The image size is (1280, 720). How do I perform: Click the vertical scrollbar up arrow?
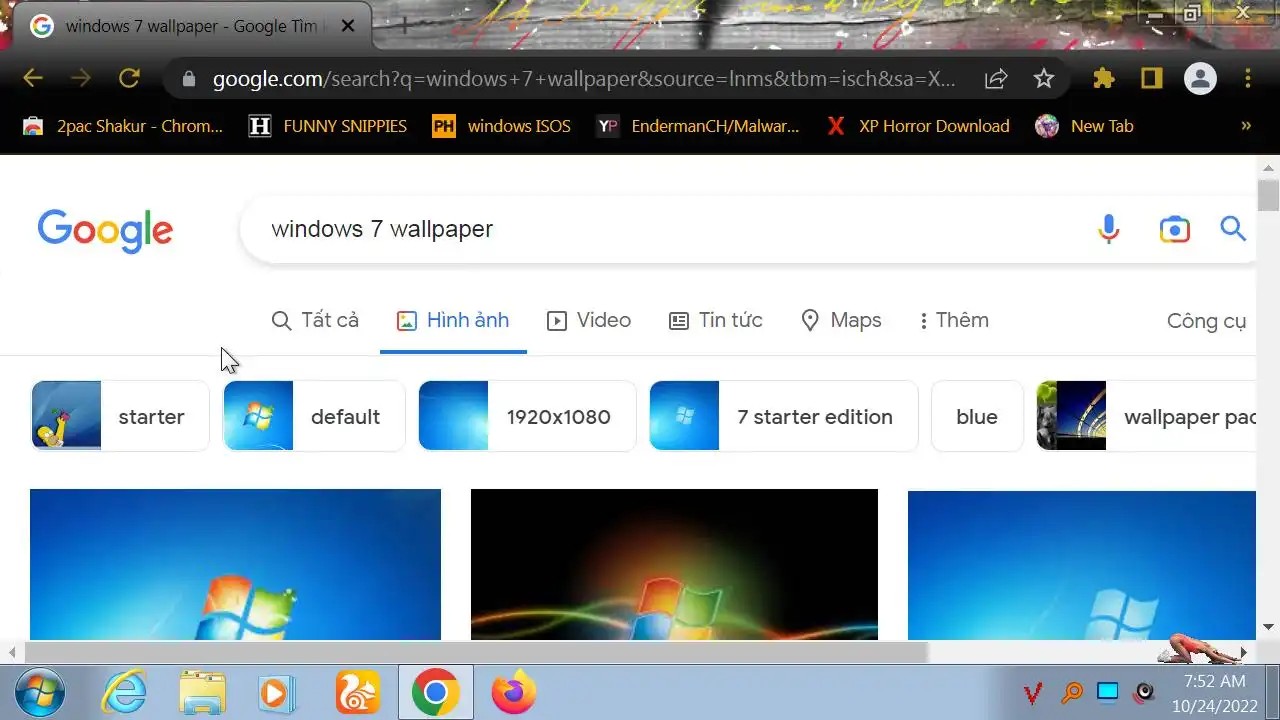(1268, 167)
